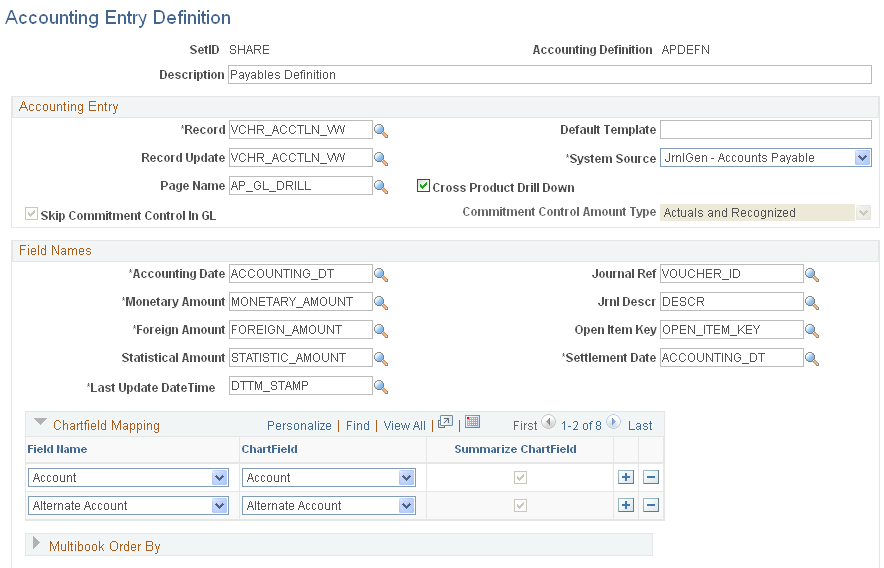Open lookup for the Record field

pos(381,131)
